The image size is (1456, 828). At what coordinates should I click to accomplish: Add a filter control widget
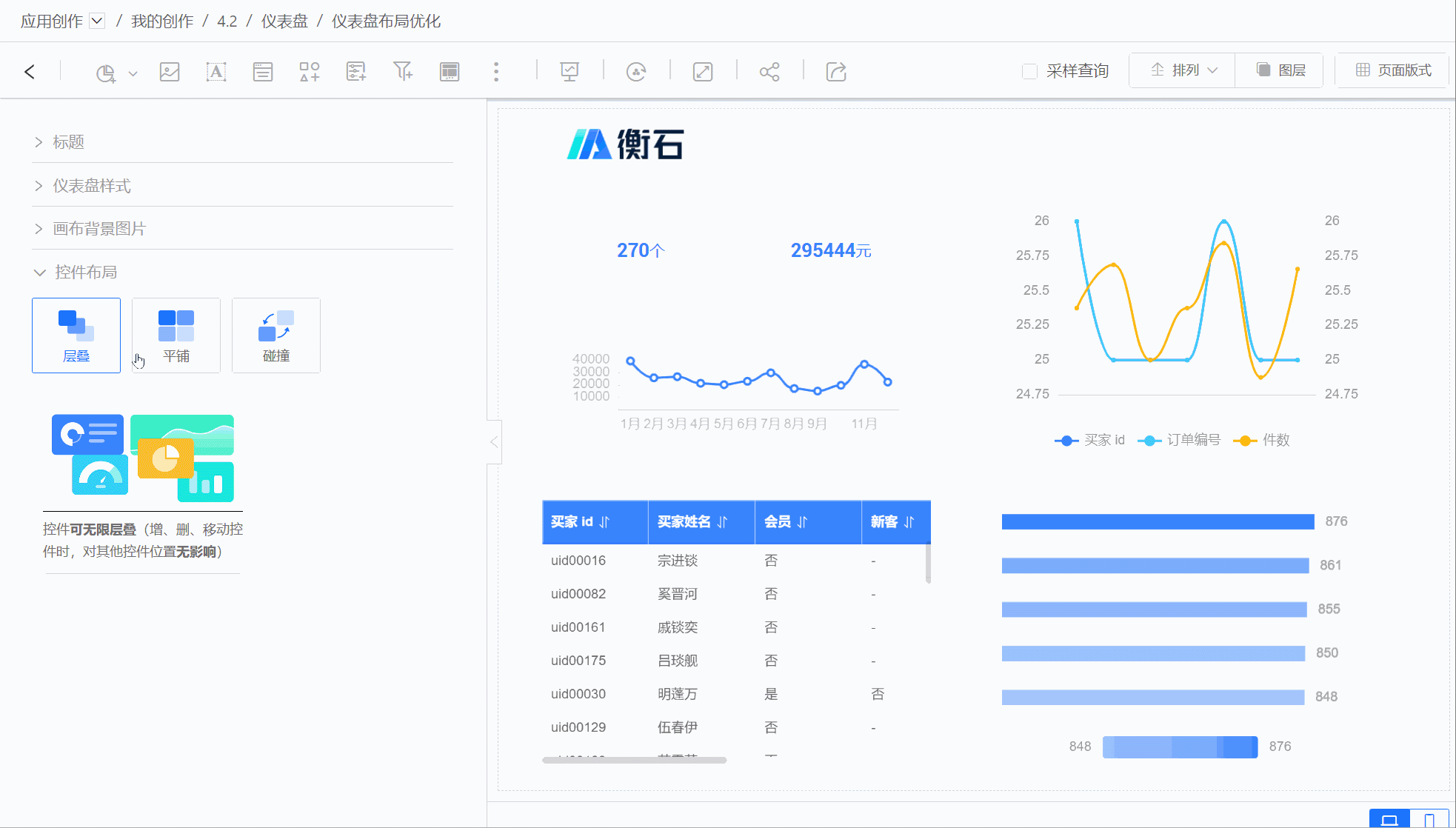(402, 72)
